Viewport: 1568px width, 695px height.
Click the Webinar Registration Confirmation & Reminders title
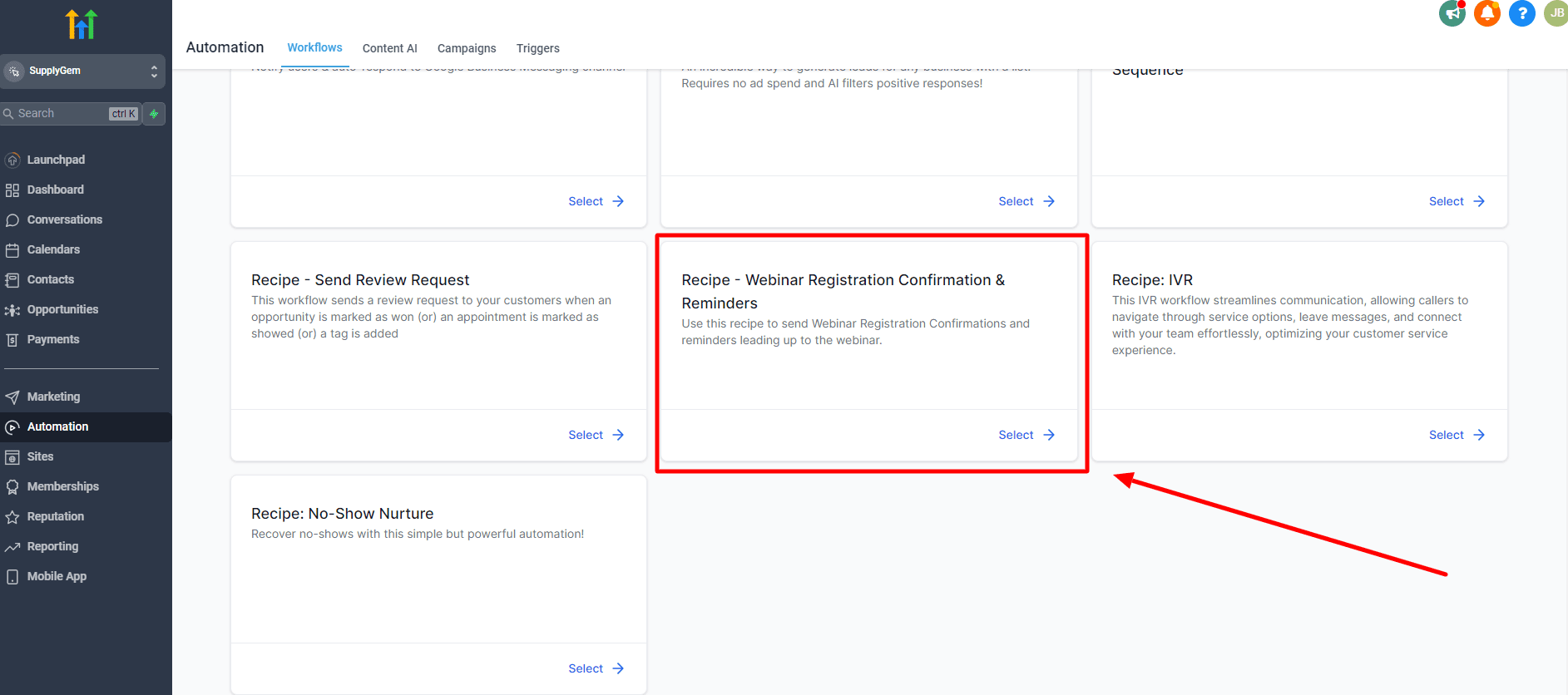pyautogui.click(x=843, y=292)
